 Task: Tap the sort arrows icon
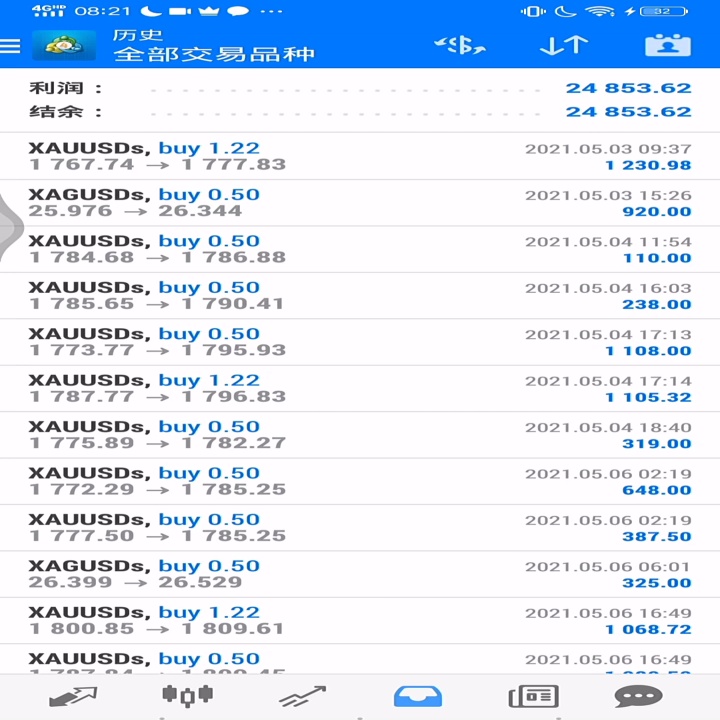(564, 45)
